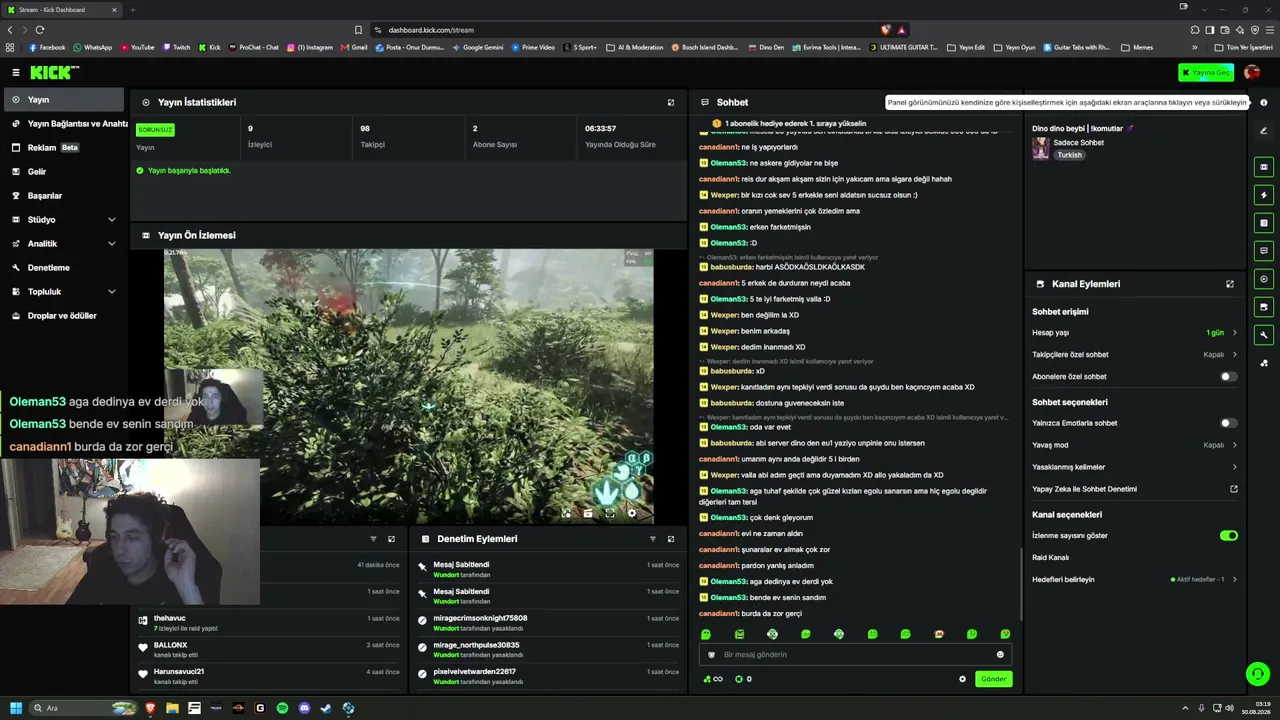
Task: Open Hesap yaşı setting chevron
Action: tap(1234, 333)
